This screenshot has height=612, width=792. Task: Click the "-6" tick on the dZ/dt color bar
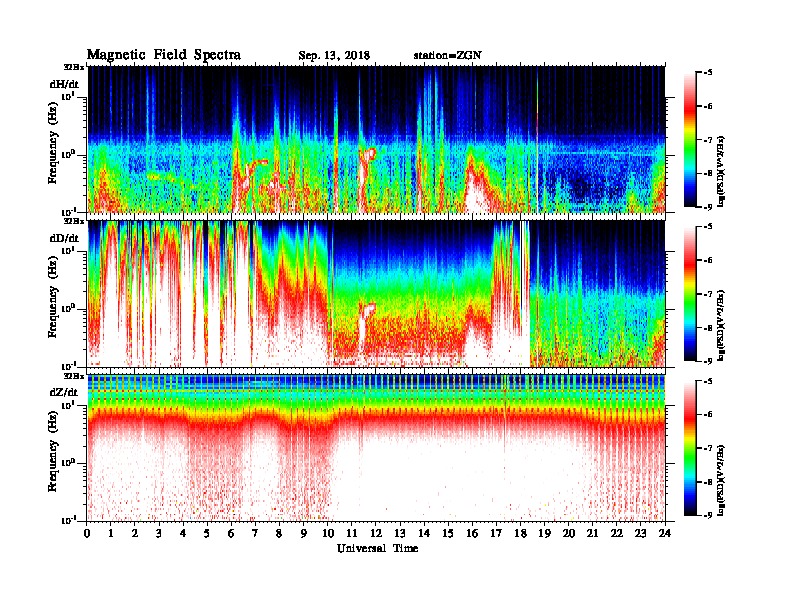pyautogui.click(x=708, y=415)
